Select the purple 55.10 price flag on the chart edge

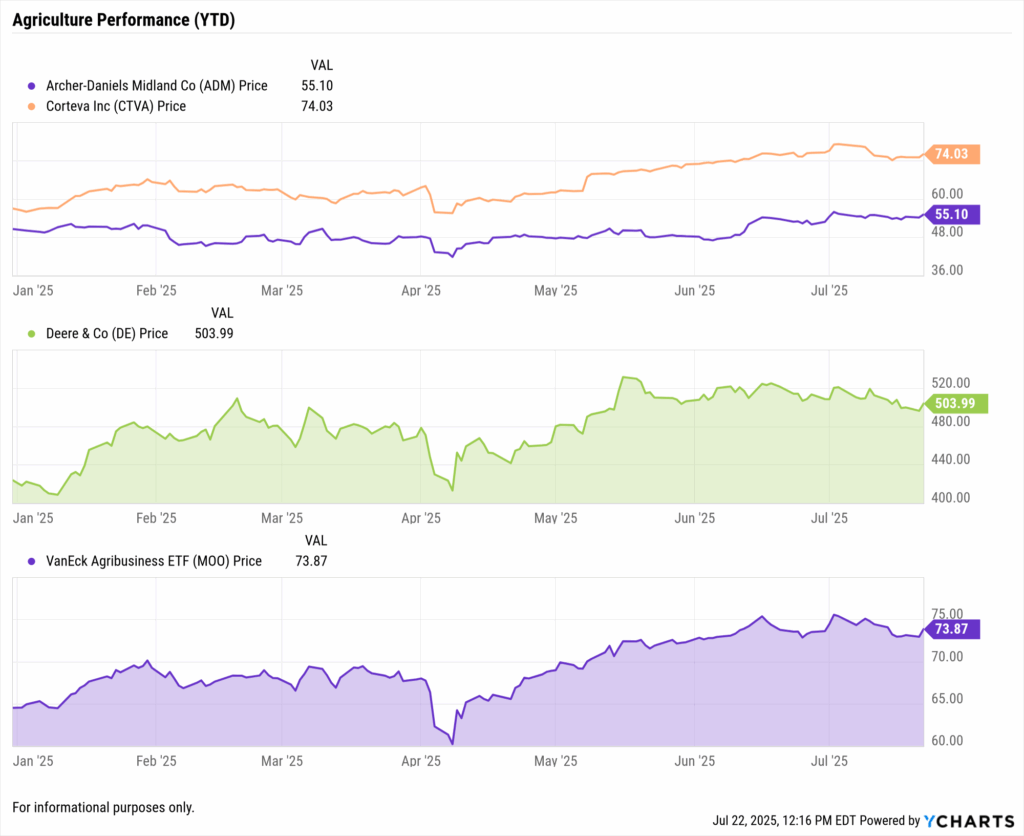coord(952,214)
